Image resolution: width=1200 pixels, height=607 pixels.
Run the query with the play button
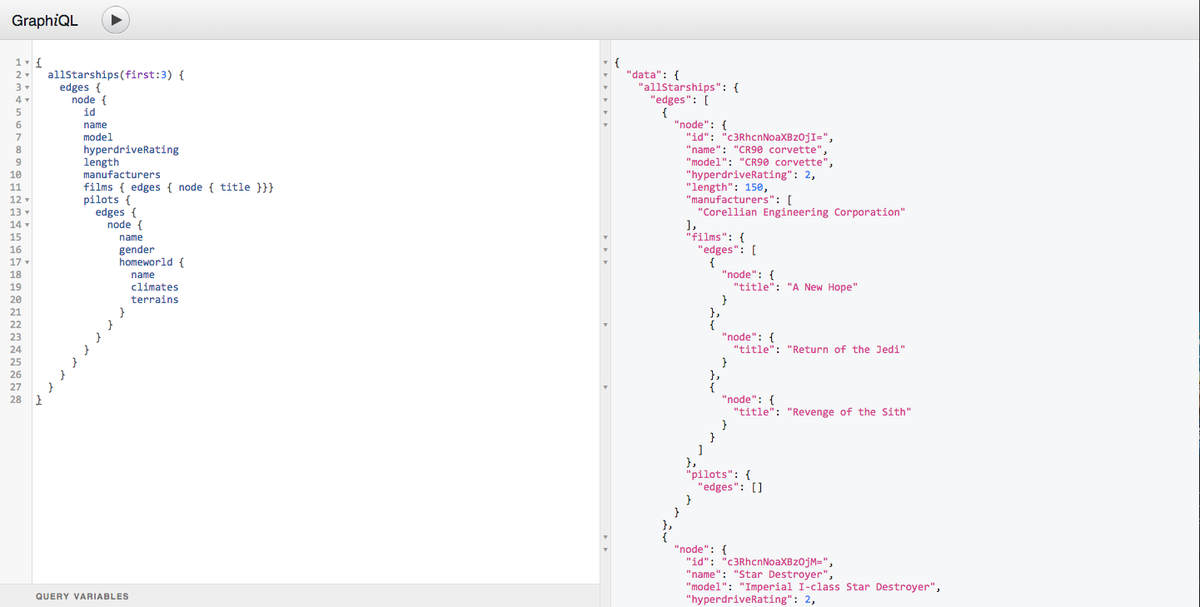pos(117,18)
